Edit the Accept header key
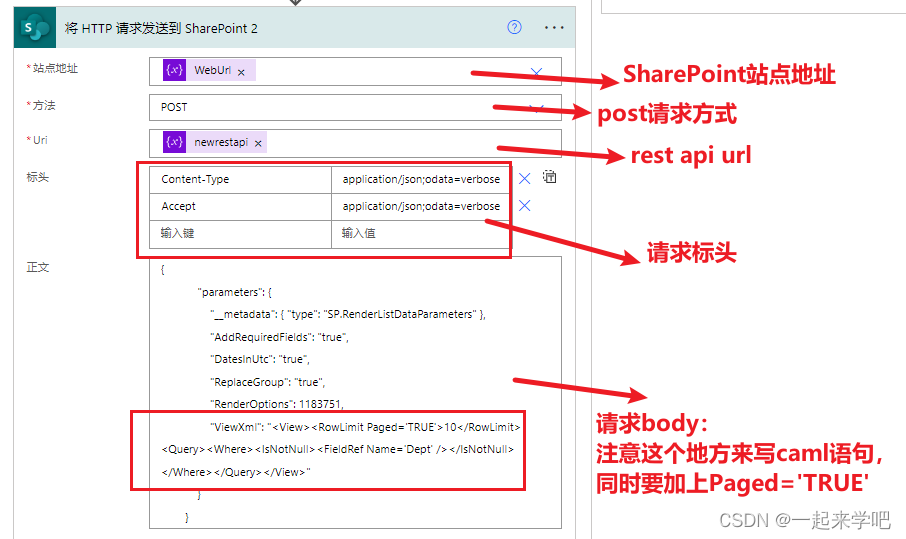 [x=240, y=206]
